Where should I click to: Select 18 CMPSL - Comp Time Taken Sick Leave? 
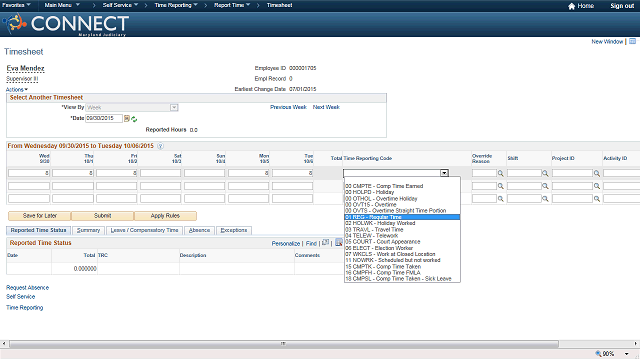402,279
